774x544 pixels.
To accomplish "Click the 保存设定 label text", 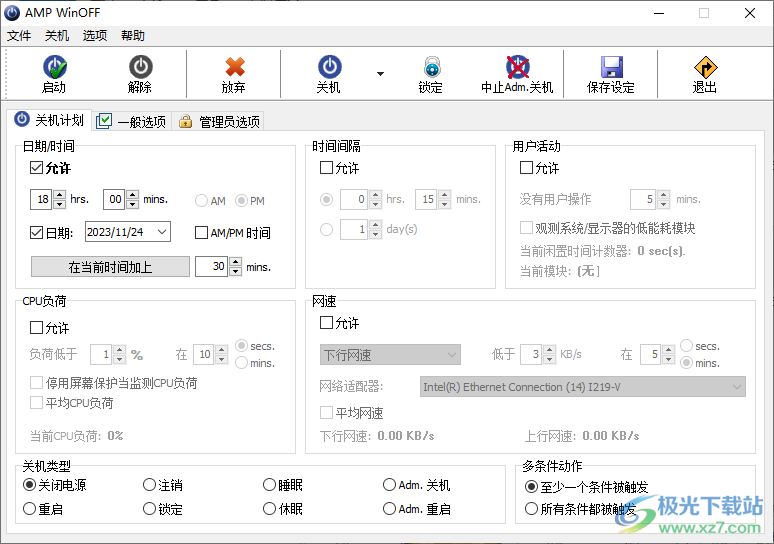I will [x=611, y=87].
